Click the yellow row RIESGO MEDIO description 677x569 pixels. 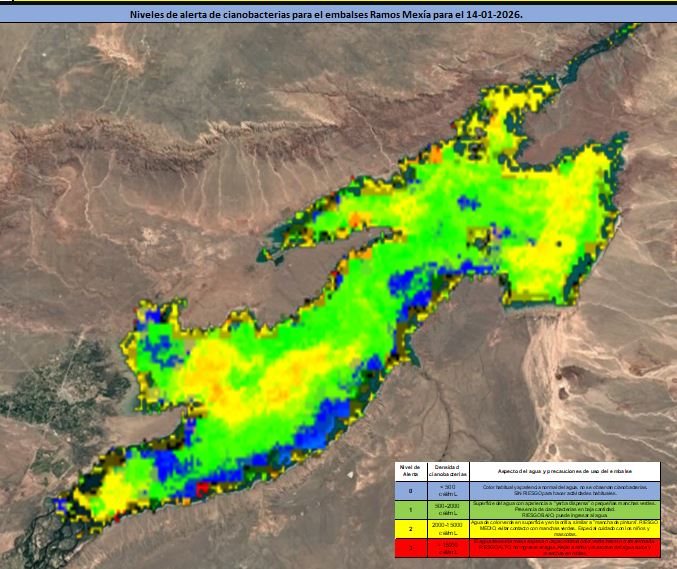tap(559, 527)
